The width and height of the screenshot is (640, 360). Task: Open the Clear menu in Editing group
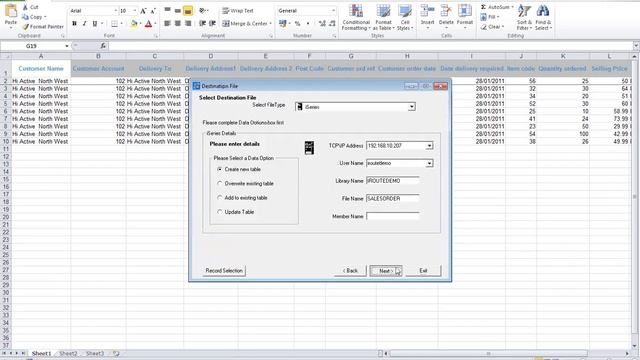(x=492, y=27)
